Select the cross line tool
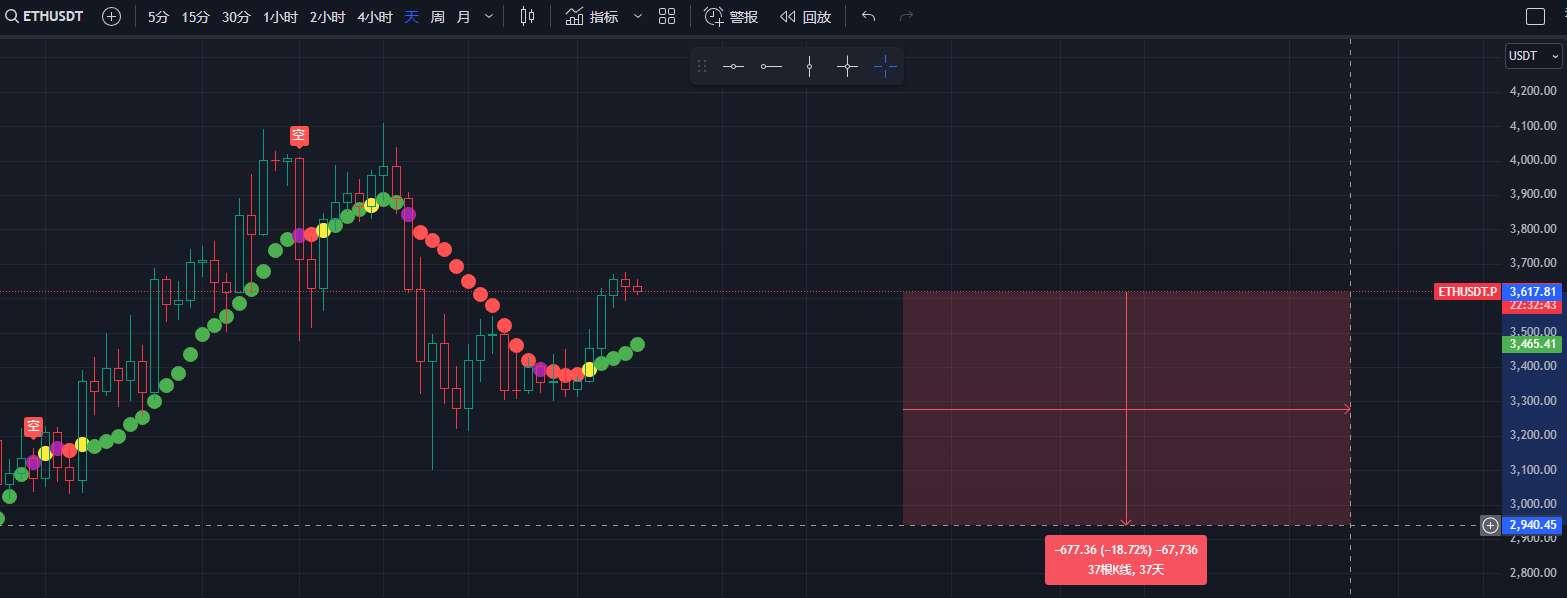This screenshot has width=1567, height=598. (x=847, y=66)
